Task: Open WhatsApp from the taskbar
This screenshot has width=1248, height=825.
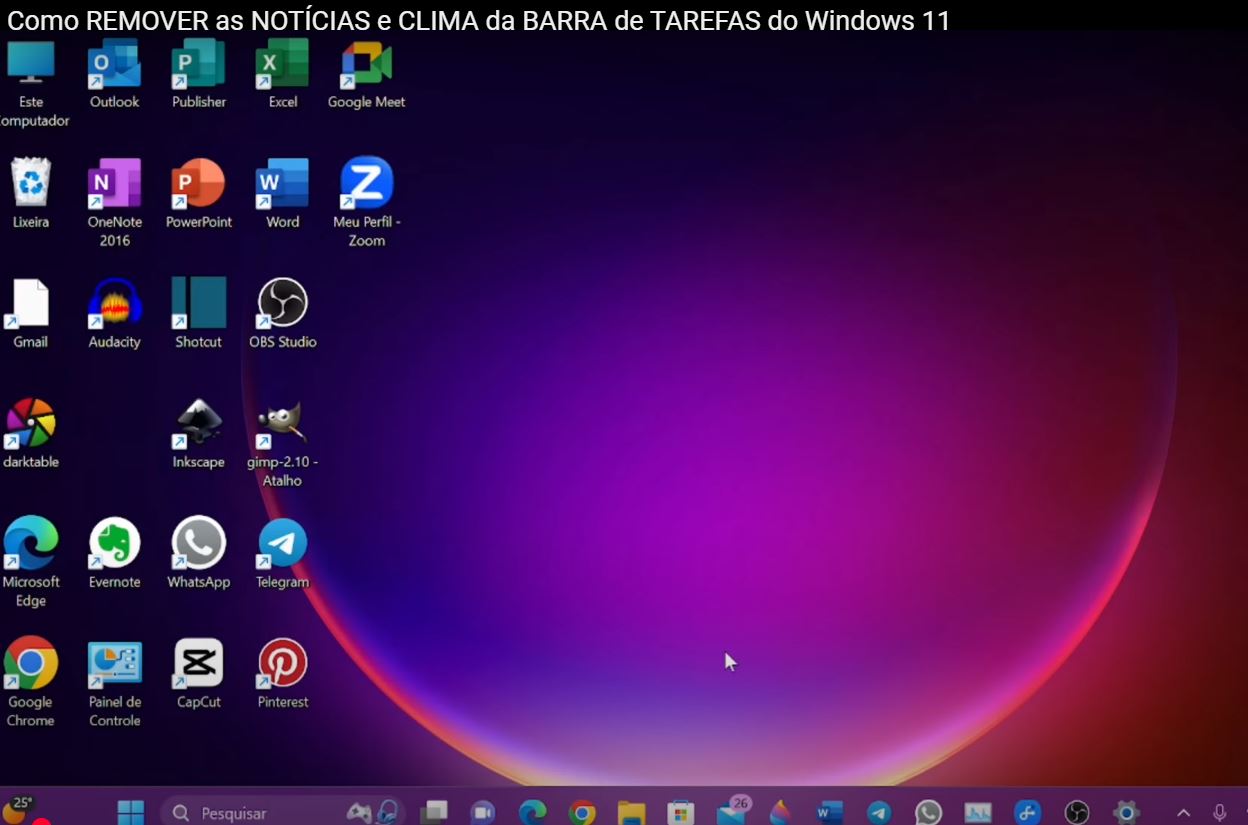Action: coord(929,812)
